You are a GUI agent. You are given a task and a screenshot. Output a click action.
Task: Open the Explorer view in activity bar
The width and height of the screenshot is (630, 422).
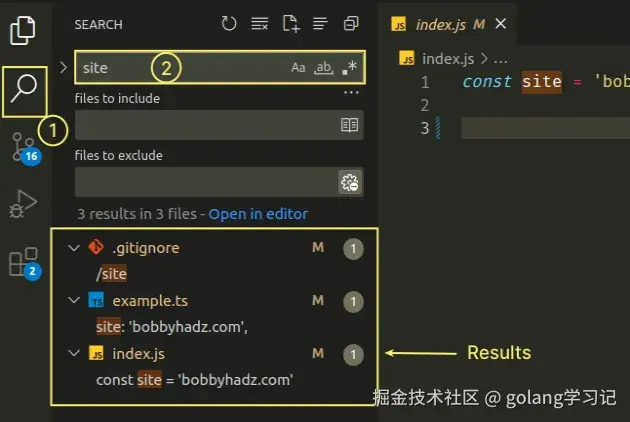pos(22,30)
